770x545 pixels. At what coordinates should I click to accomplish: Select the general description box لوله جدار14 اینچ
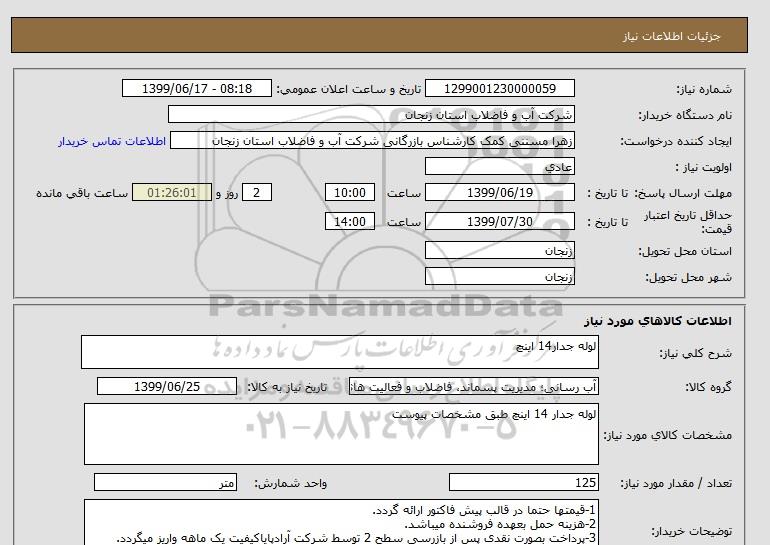tap(340, 352)
